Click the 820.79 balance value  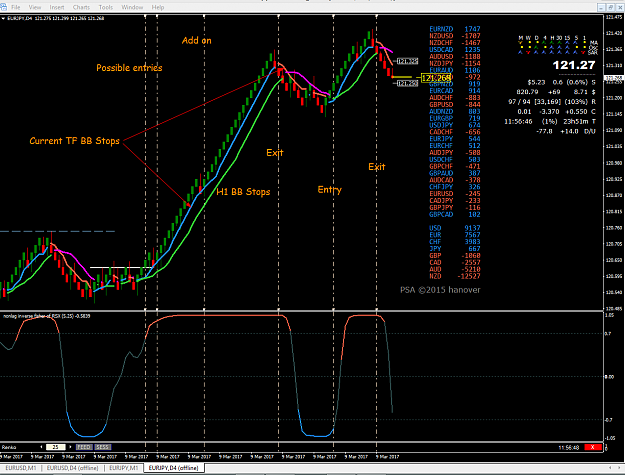(527, 92)
